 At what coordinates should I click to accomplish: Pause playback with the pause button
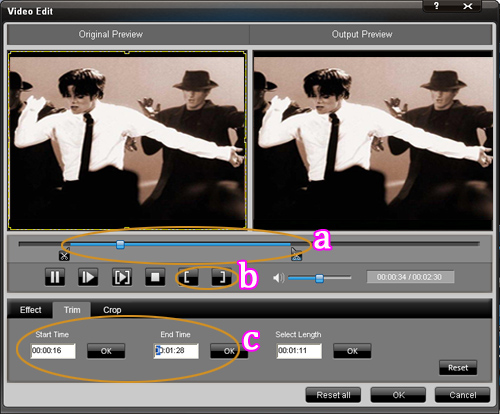55,277
